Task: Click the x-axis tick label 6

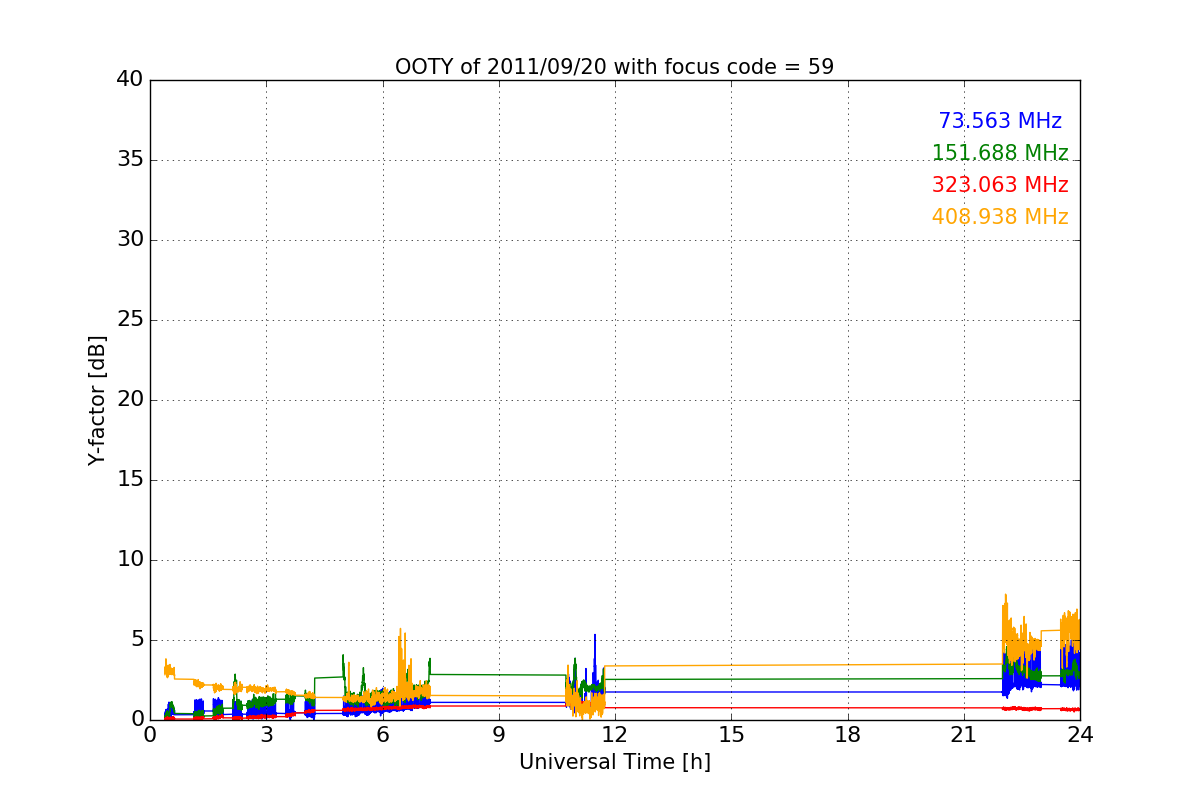Action: click(382, 735)
